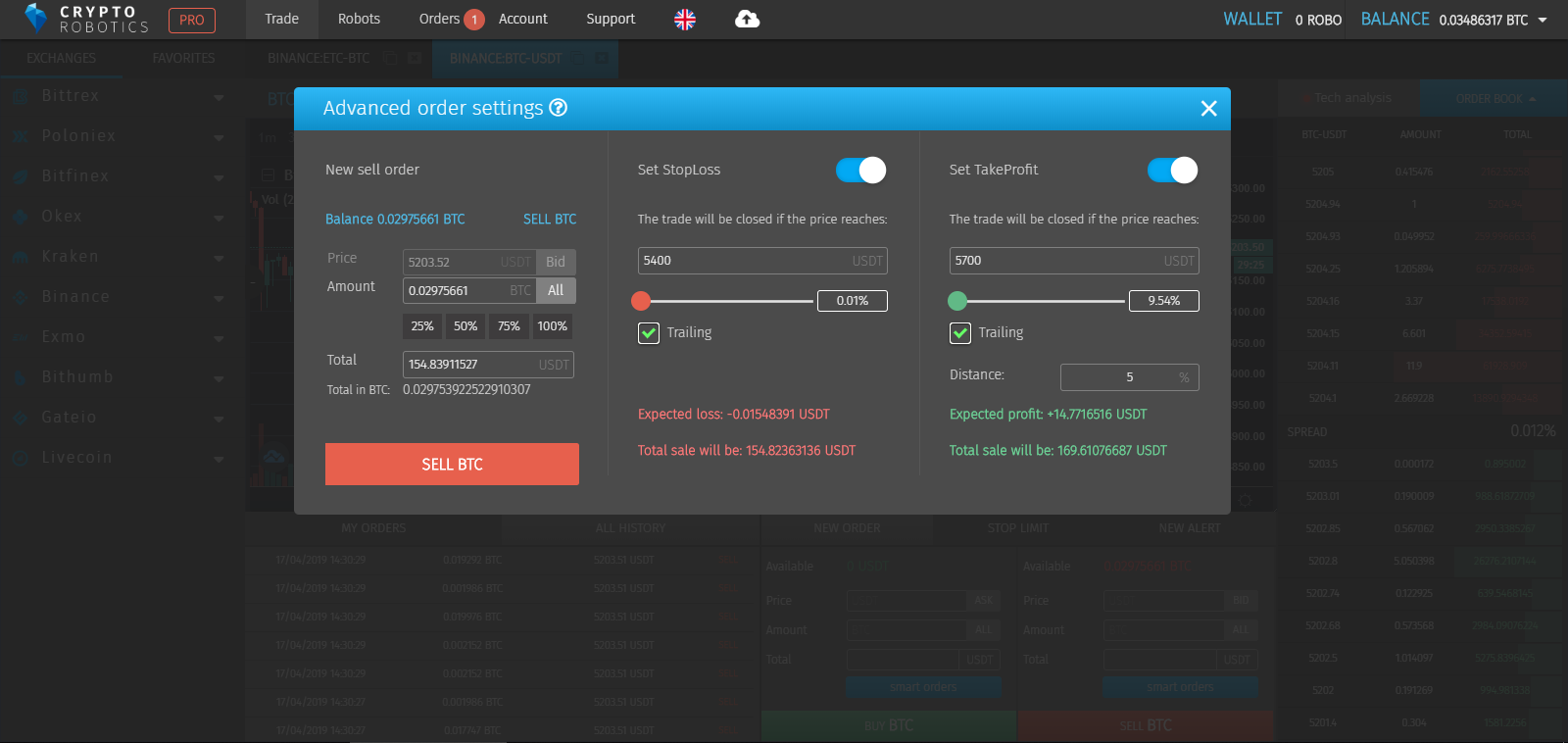Expand the Okex exchange list
Image resolution: width=1568 pixels, height=743 pixels.
(219, 219)
